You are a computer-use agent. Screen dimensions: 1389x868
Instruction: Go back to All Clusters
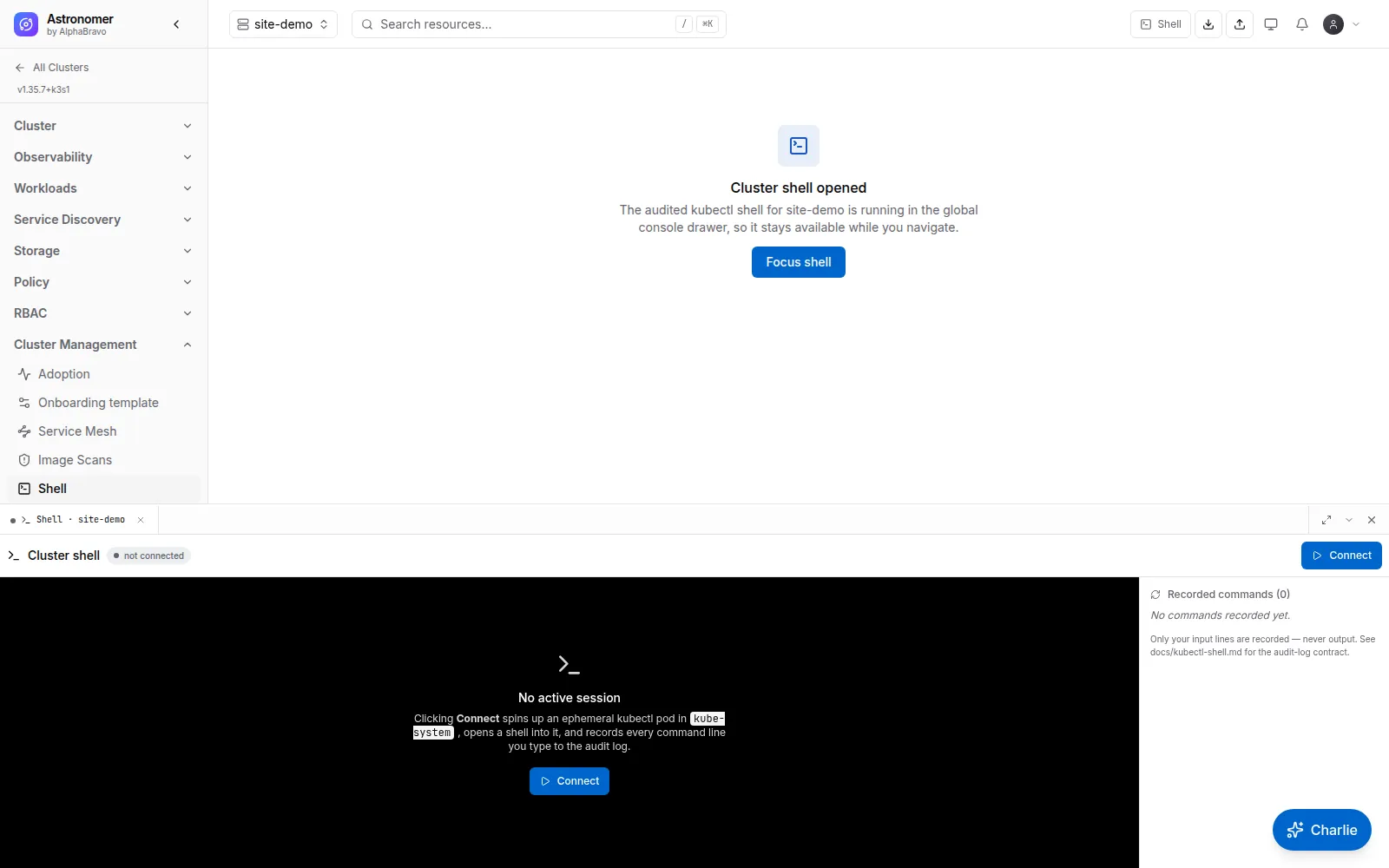pyautogui.click(x=52, y=68)
